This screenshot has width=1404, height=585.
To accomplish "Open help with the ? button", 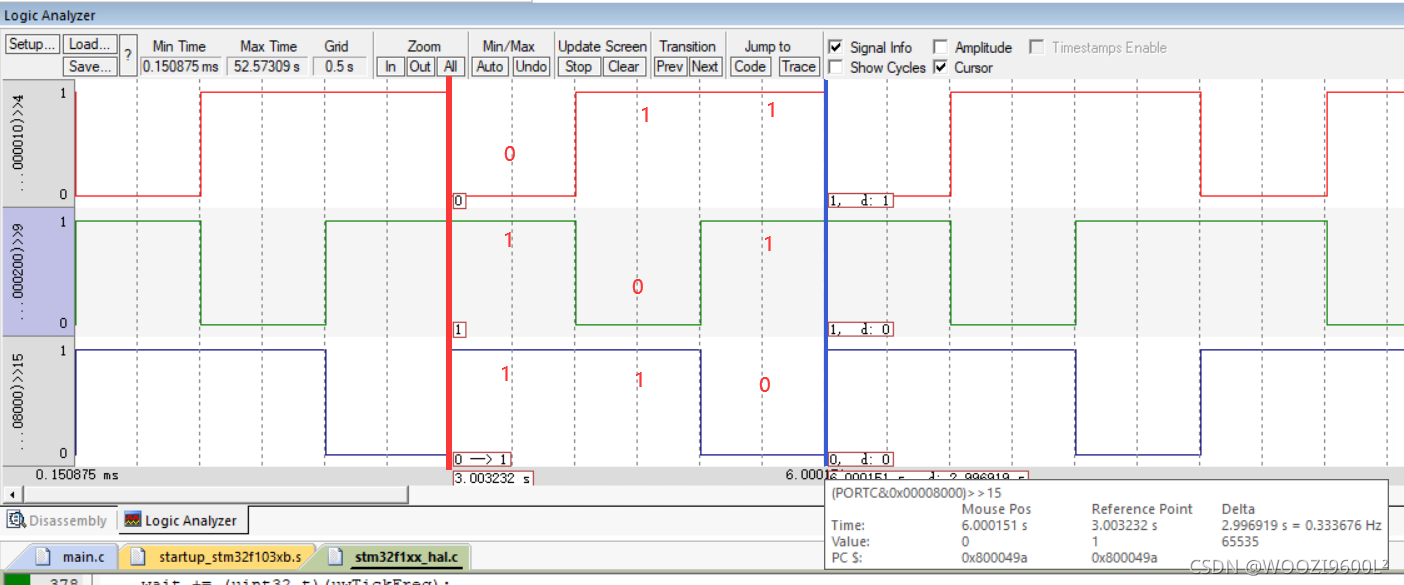I will pyautogui.click(x=127, y=56).
